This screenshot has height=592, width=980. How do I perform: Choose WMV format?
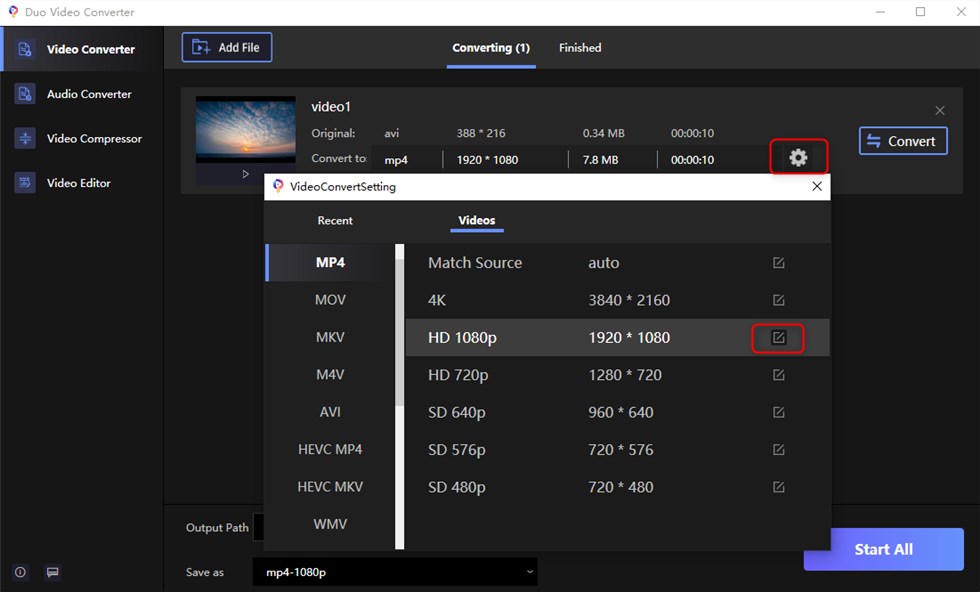[x=330, y=524]
